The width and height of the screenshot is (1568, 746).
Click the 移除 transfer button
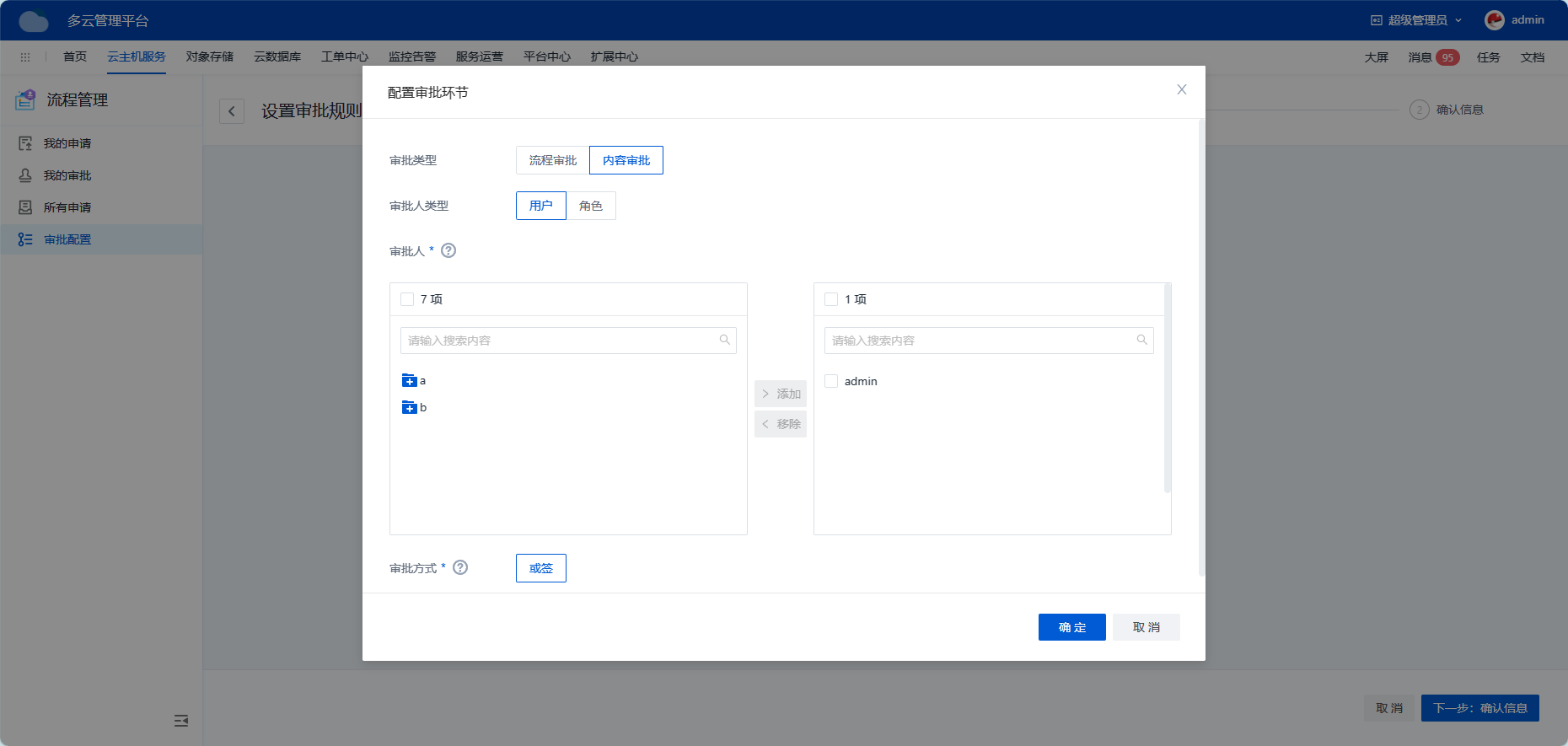[x=781, y=424]
